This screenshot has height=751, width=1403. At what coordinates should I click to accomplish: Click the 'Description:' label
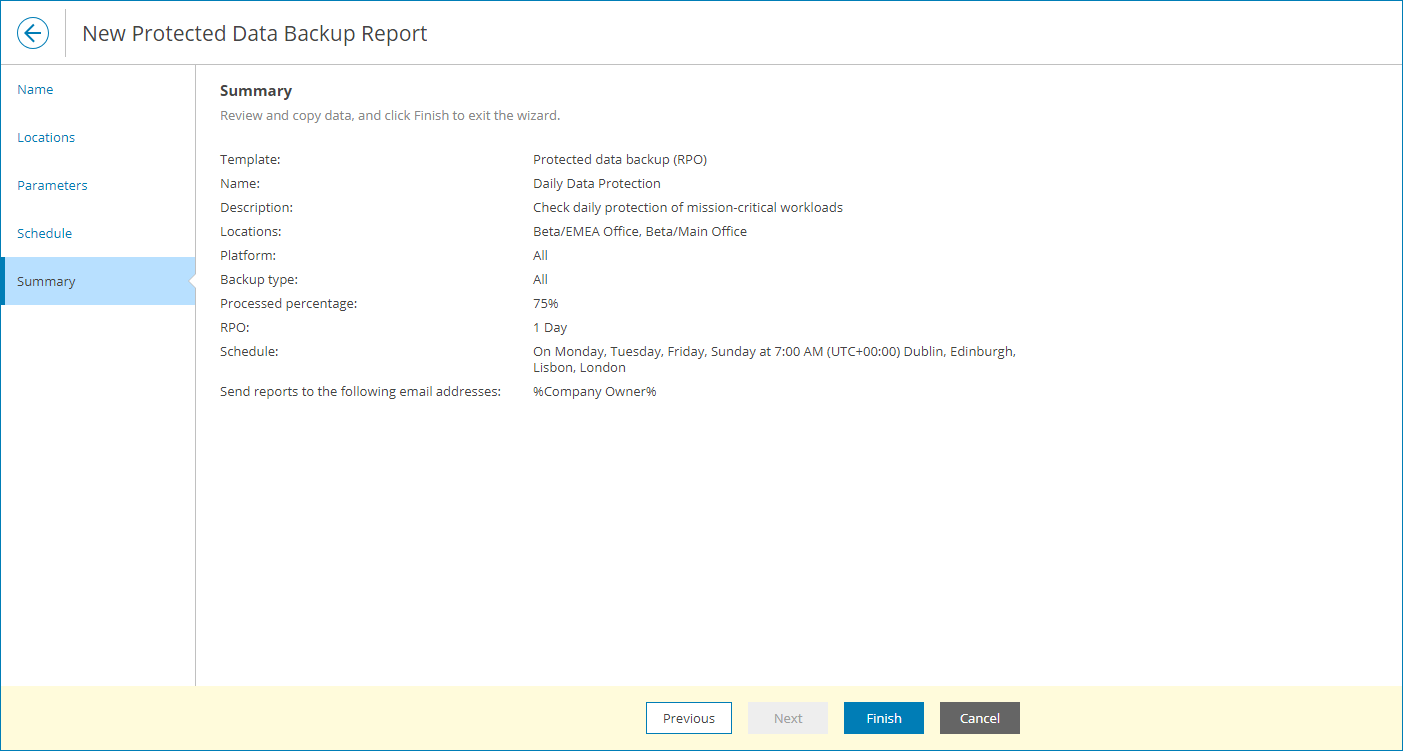tap(257, 207)
